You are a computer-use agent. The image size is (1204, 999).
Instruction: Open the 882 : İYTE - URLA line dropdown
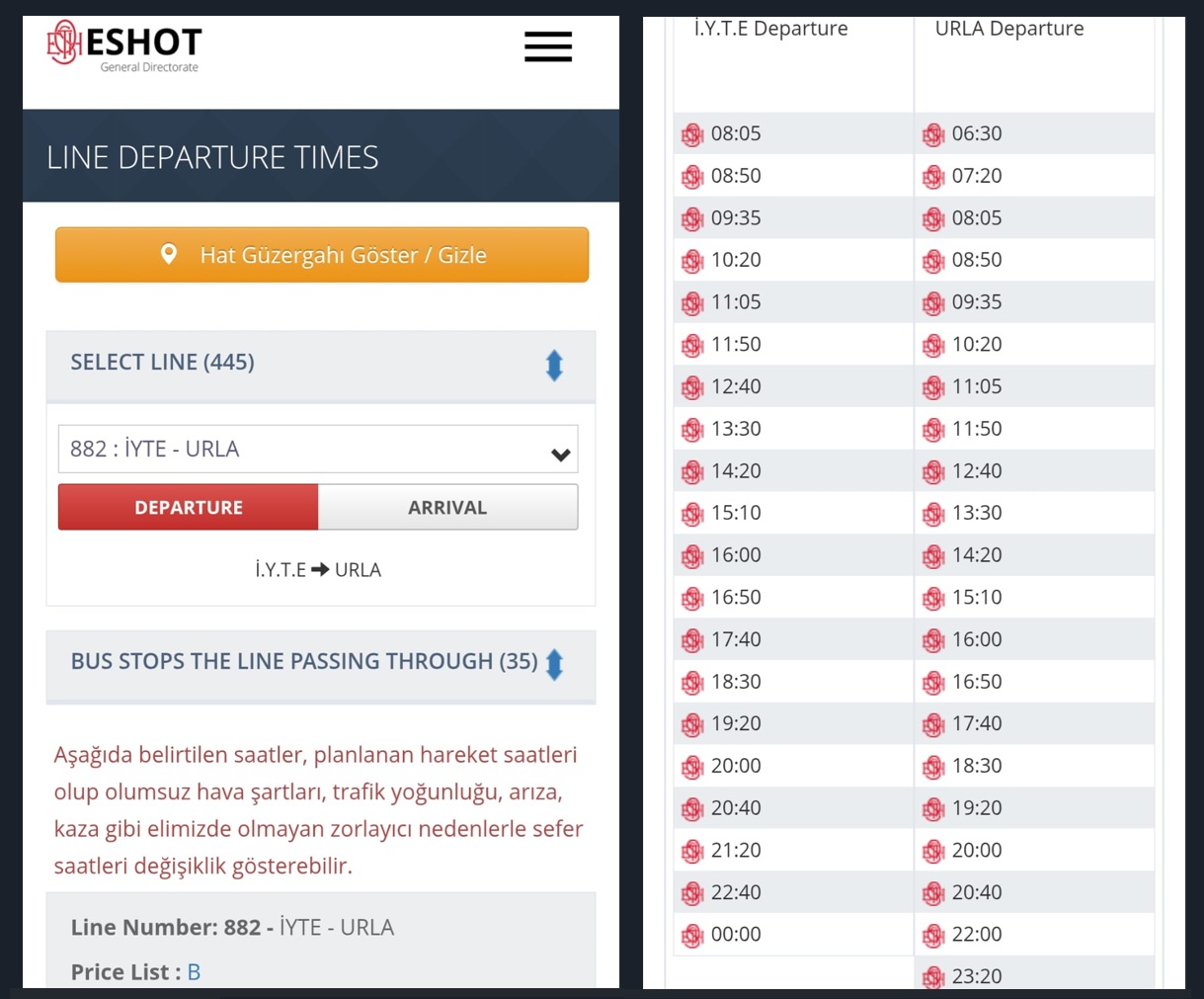[x=318, y=450]
